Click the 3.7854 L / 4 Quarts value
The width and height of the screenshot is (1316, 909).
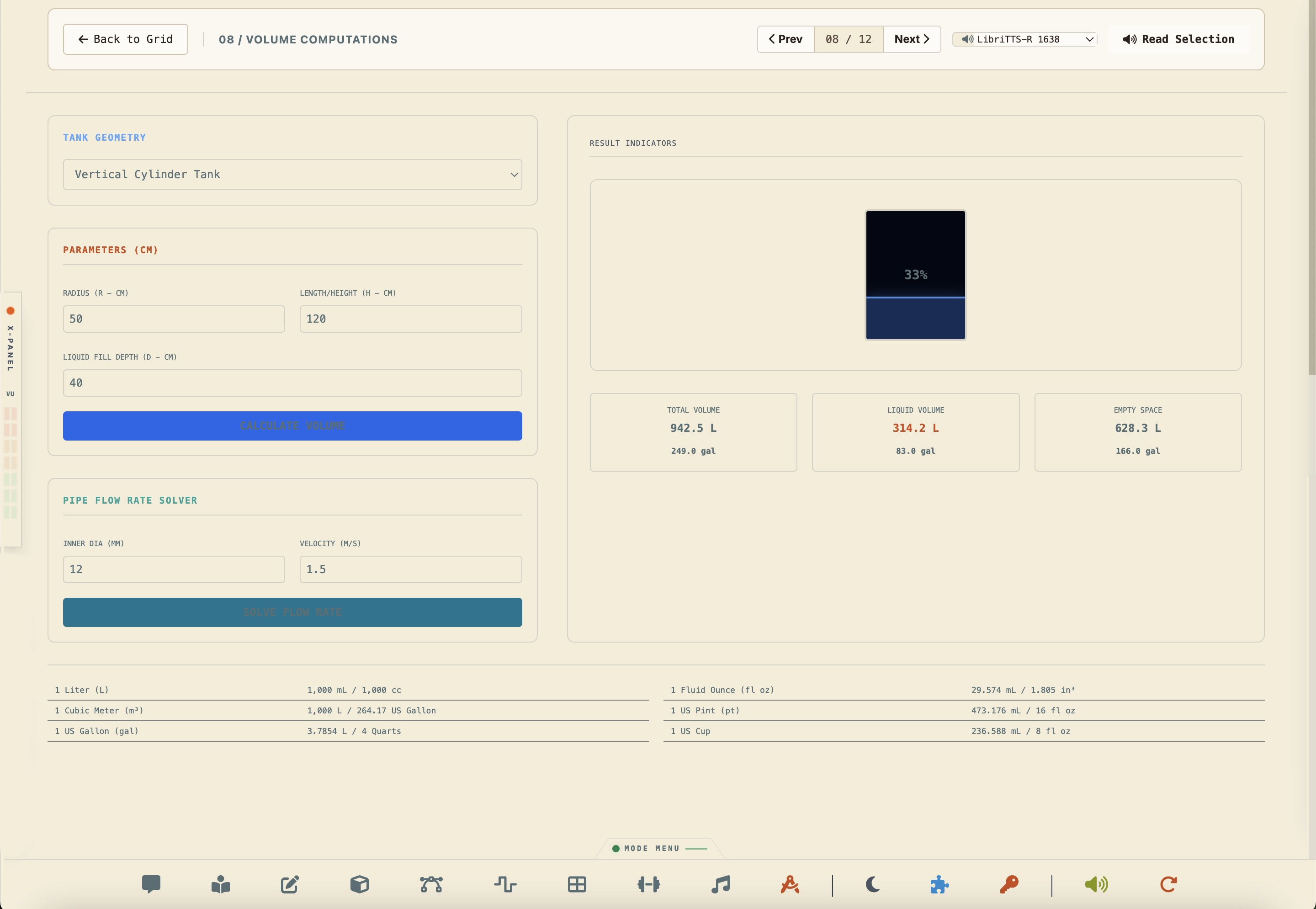click(x=354, y=731)
